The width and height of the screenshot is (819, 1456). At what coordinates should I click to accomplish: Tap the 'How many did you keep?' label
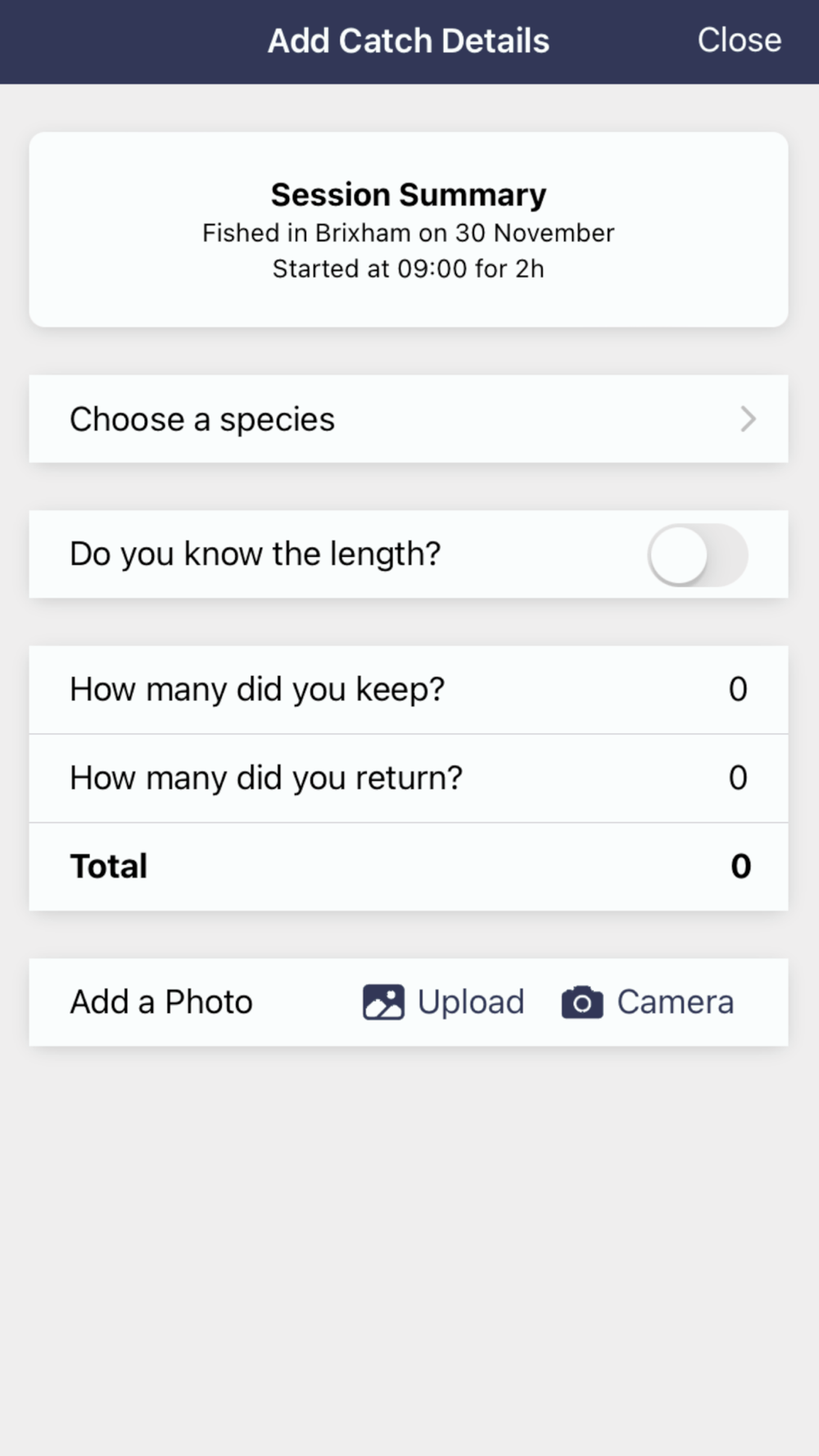click(x=257, y=690)
